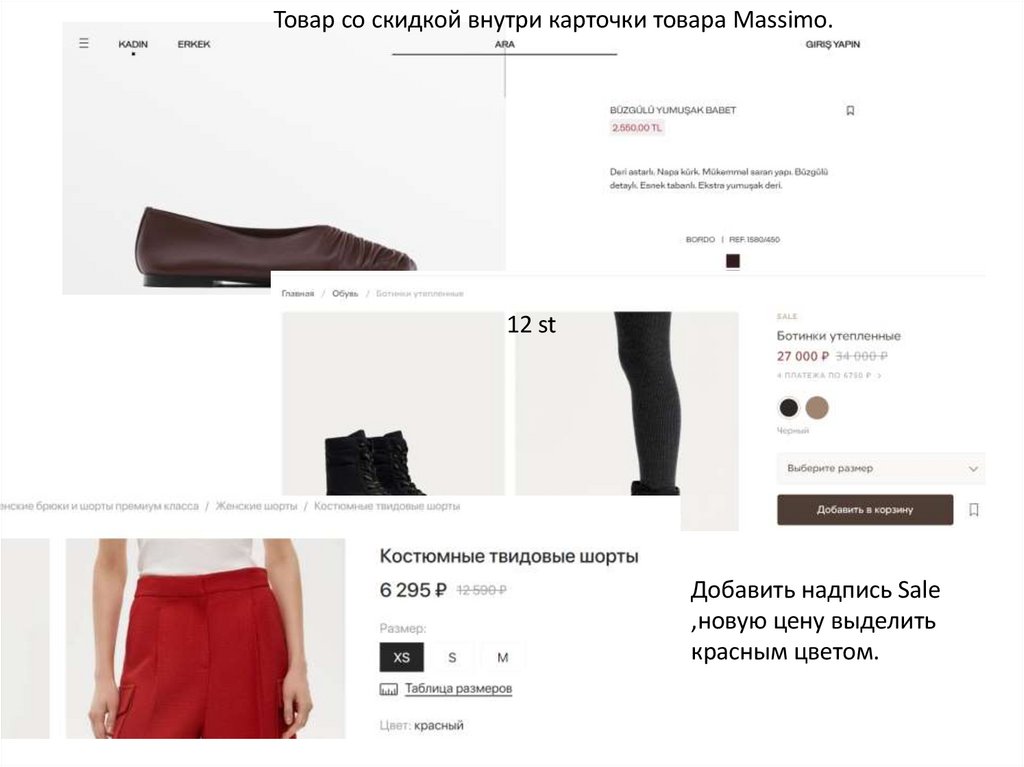Switch to the KADIN tab
1024x767 pixels.
pyautogui.click(x=133, y=44)
